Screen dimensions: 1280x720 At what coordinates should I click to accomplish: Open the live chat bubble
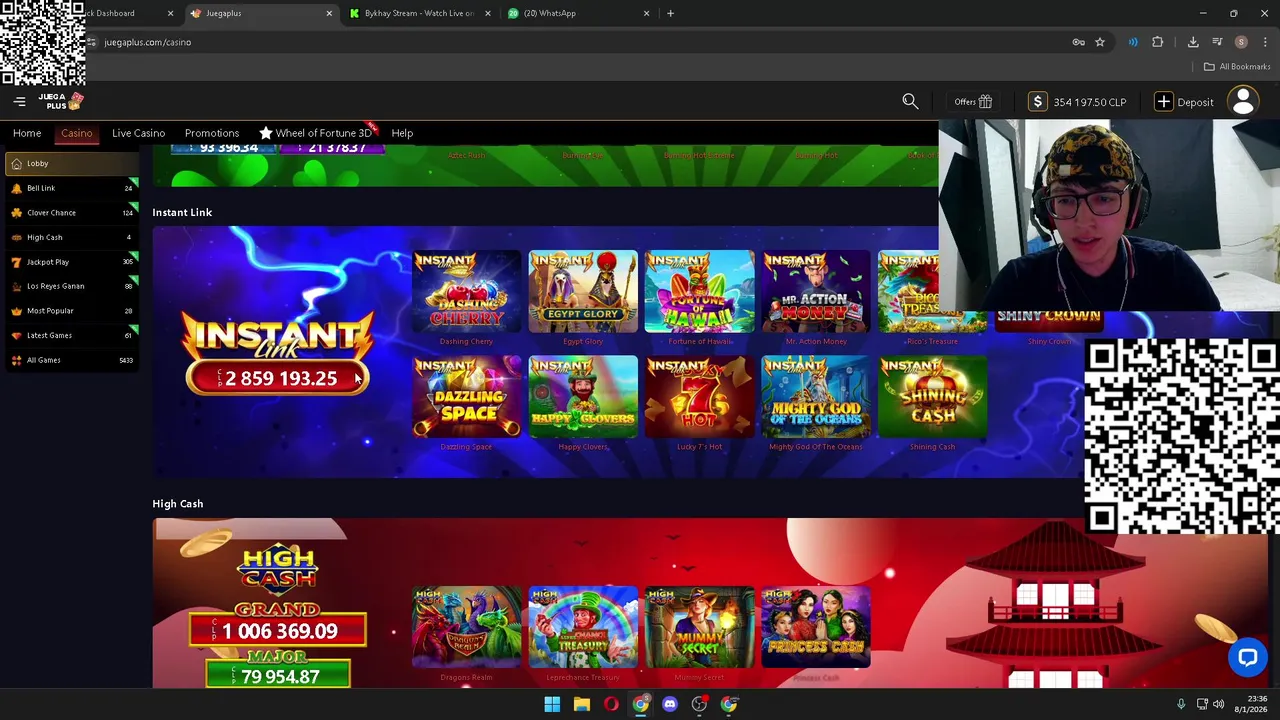[1247, 657]
